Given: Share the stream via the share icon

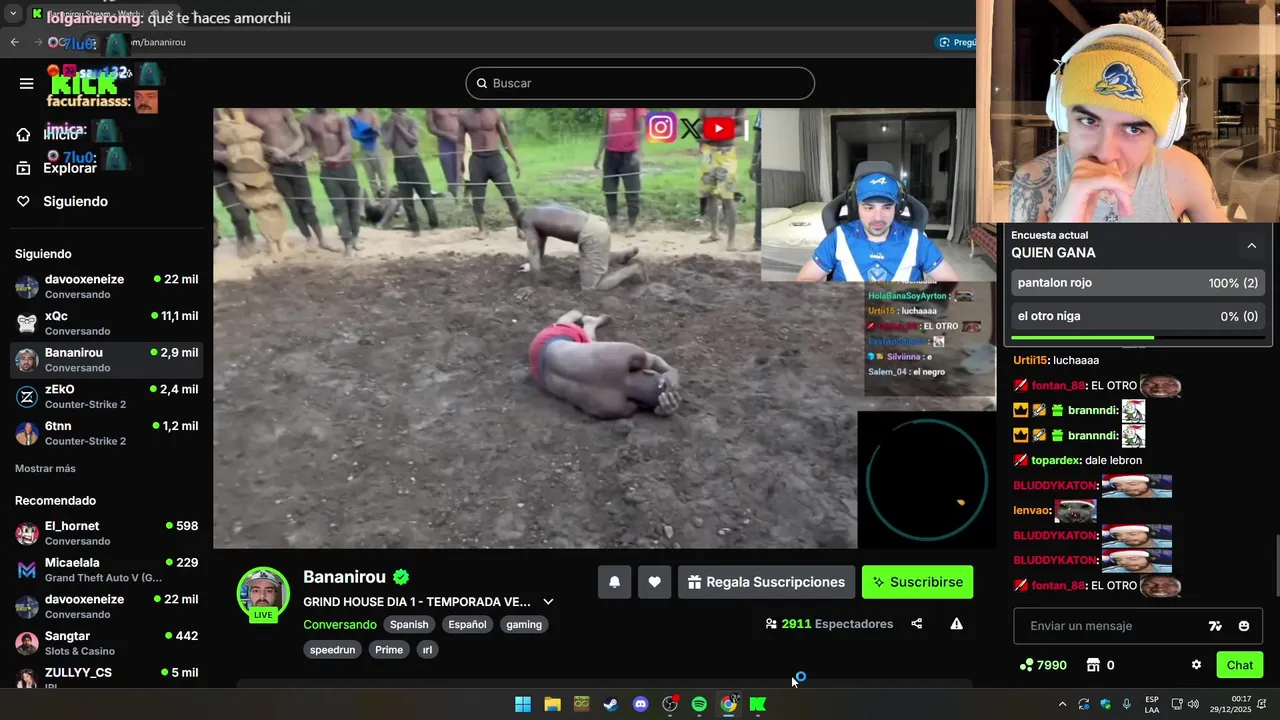Looking at the screenshot, I should 916,624.
